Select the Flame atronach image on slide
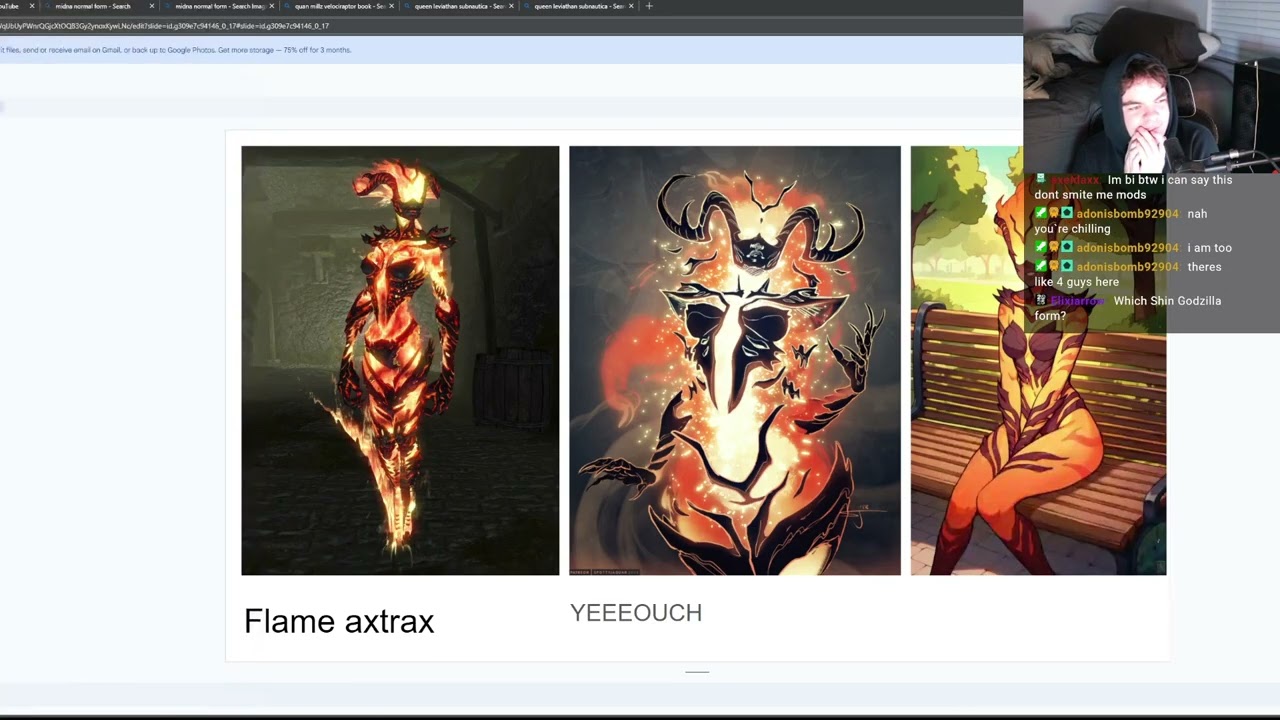1280x720 pixels. click(x=400, y=360)
